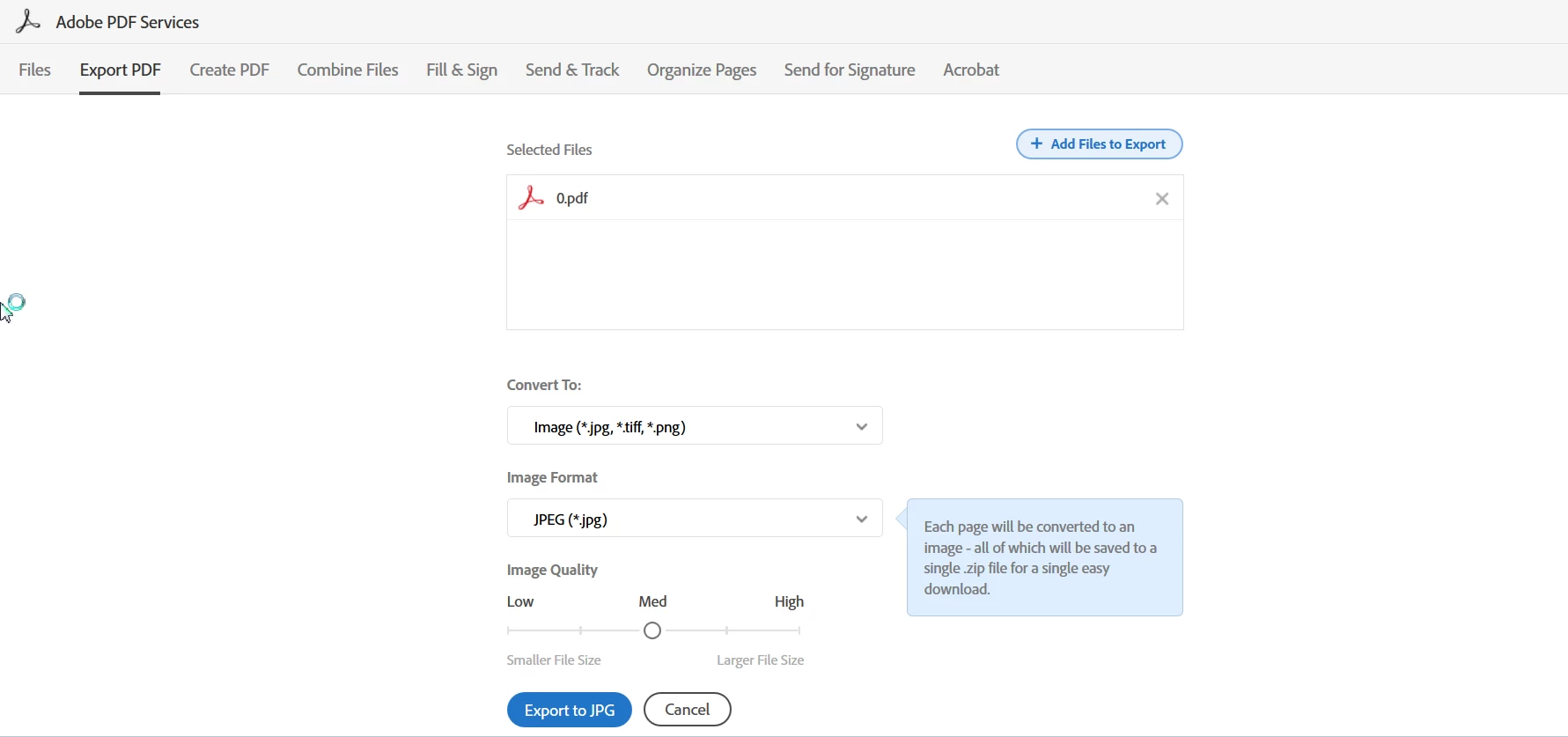
Task: Switch to the Organize Pages tab
Action: (x=702, y=70)
